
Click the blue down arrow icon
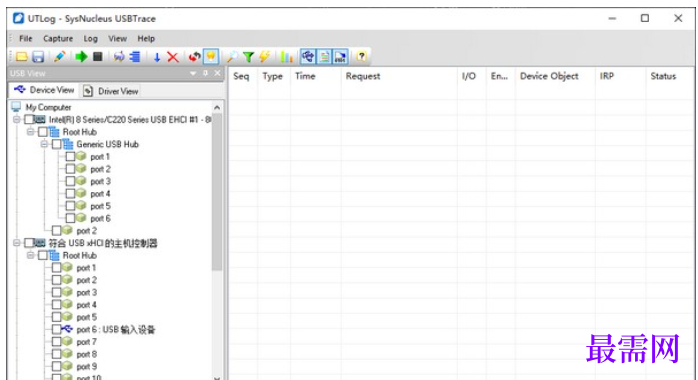point(157,57)
